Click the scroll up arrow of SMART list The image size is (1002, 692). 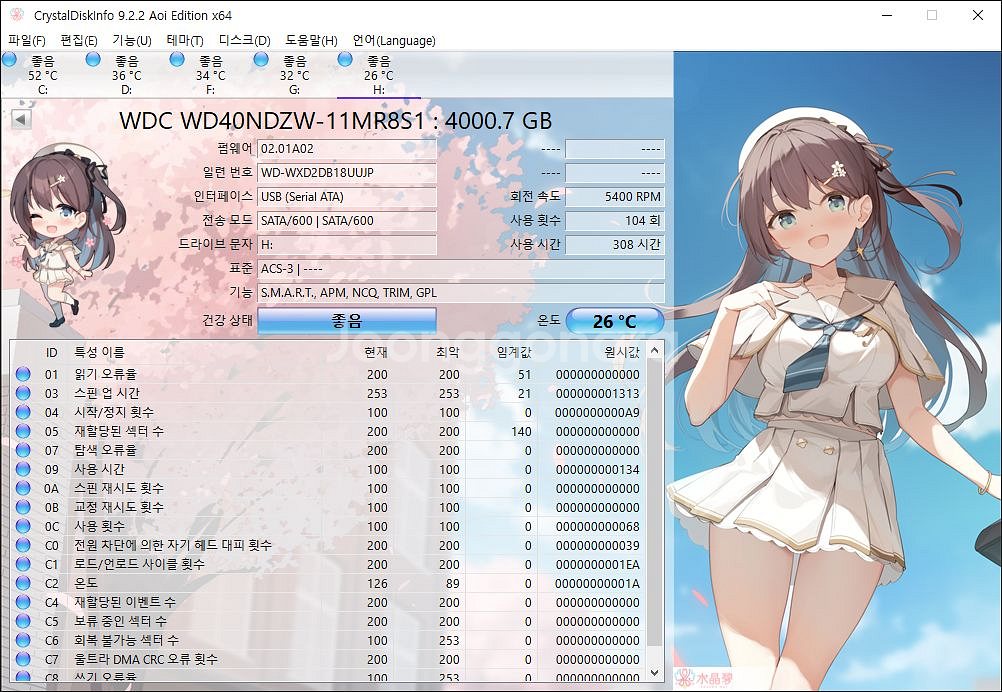click(654, 351)
